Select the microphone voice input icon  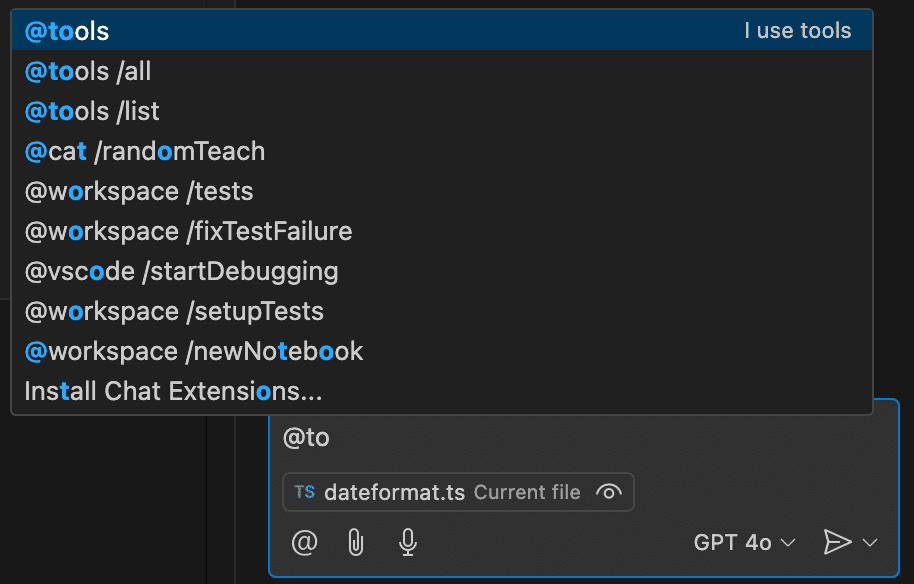point(407,542)
